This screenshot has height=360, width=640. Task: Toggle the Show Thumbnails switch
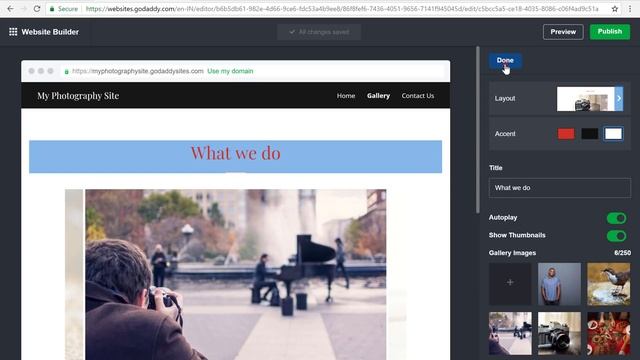pyautogui.click(x=616, y=236)
